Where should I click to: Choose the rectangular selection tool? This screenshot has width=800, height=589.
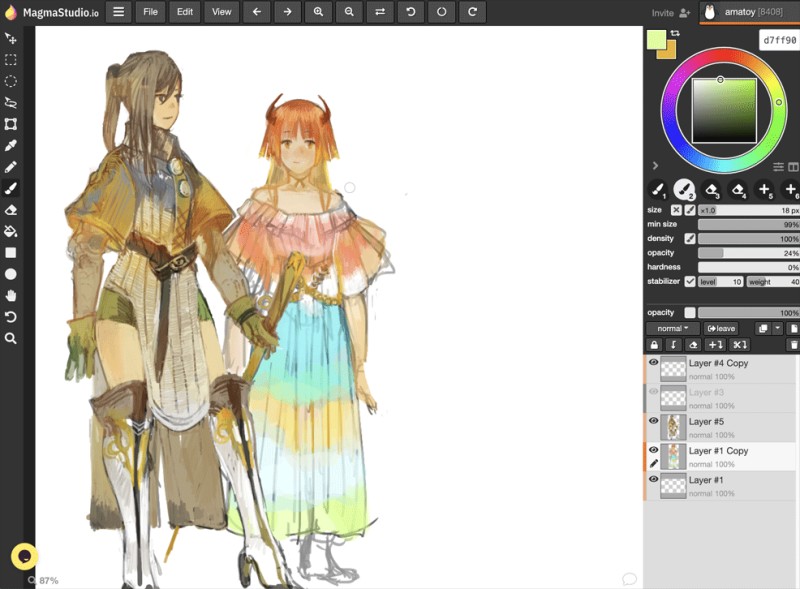(11, 59)
